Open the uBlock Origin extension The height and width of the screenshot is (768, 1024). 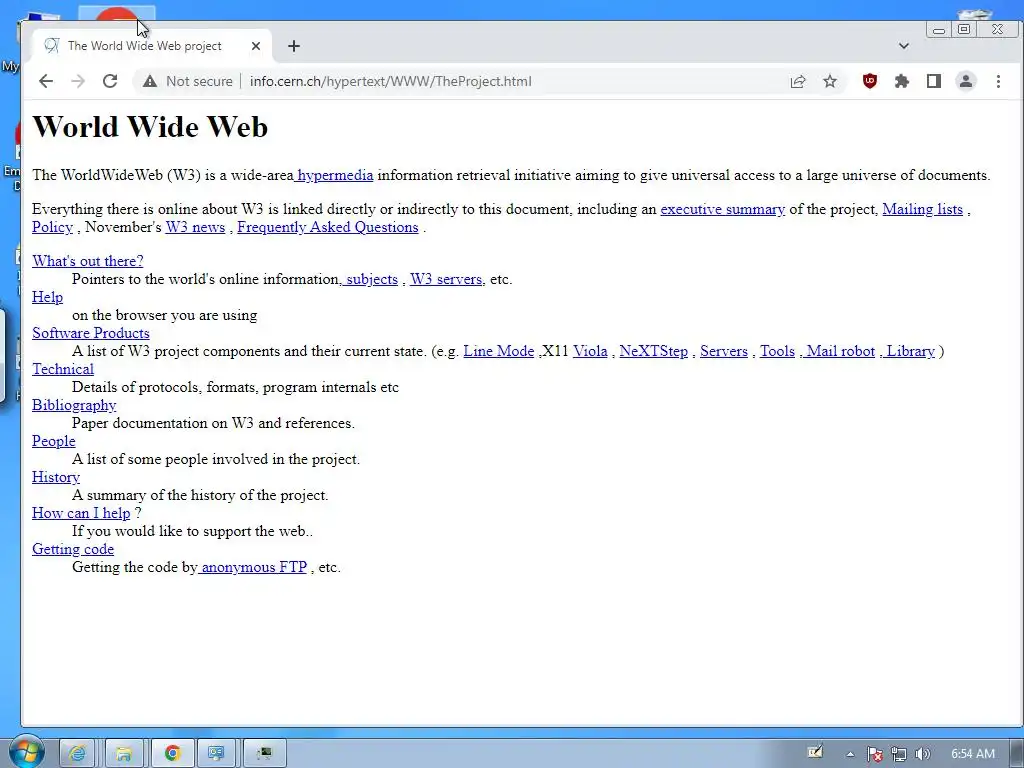(869, 81)
